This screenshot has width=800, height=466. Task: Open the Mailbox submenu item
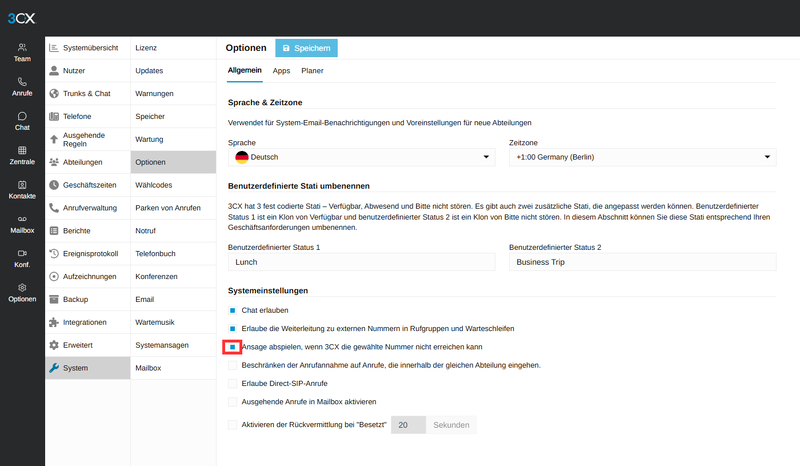tap(173, 368)
